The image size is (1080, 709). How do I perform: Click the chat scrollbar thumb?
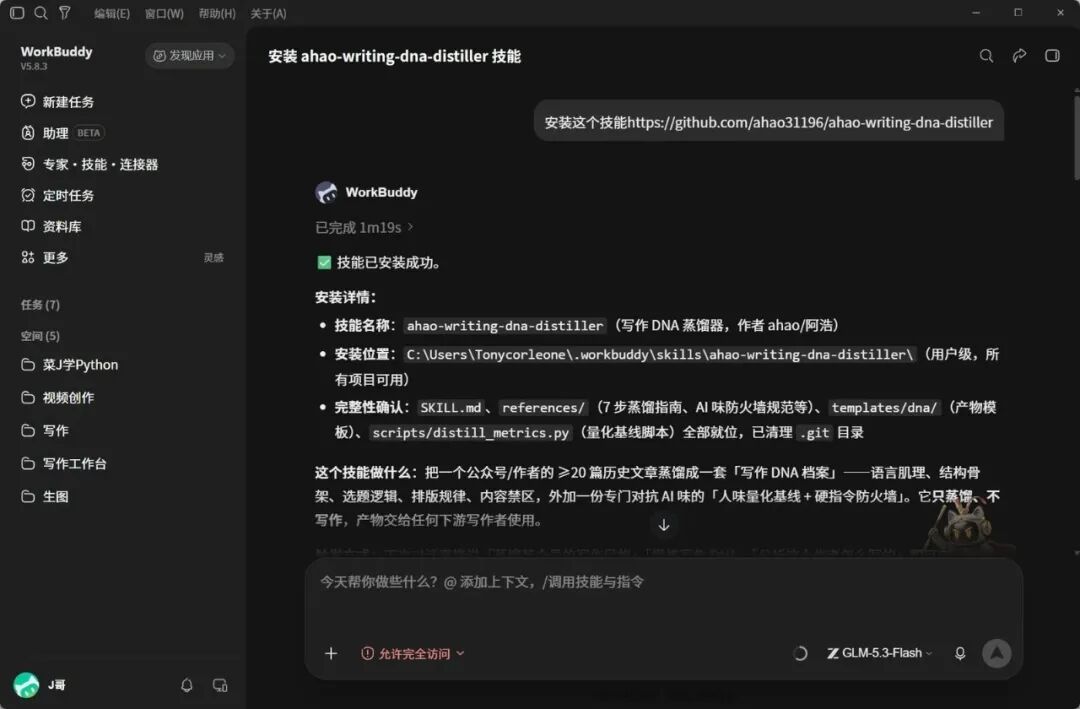point(1076,136)
